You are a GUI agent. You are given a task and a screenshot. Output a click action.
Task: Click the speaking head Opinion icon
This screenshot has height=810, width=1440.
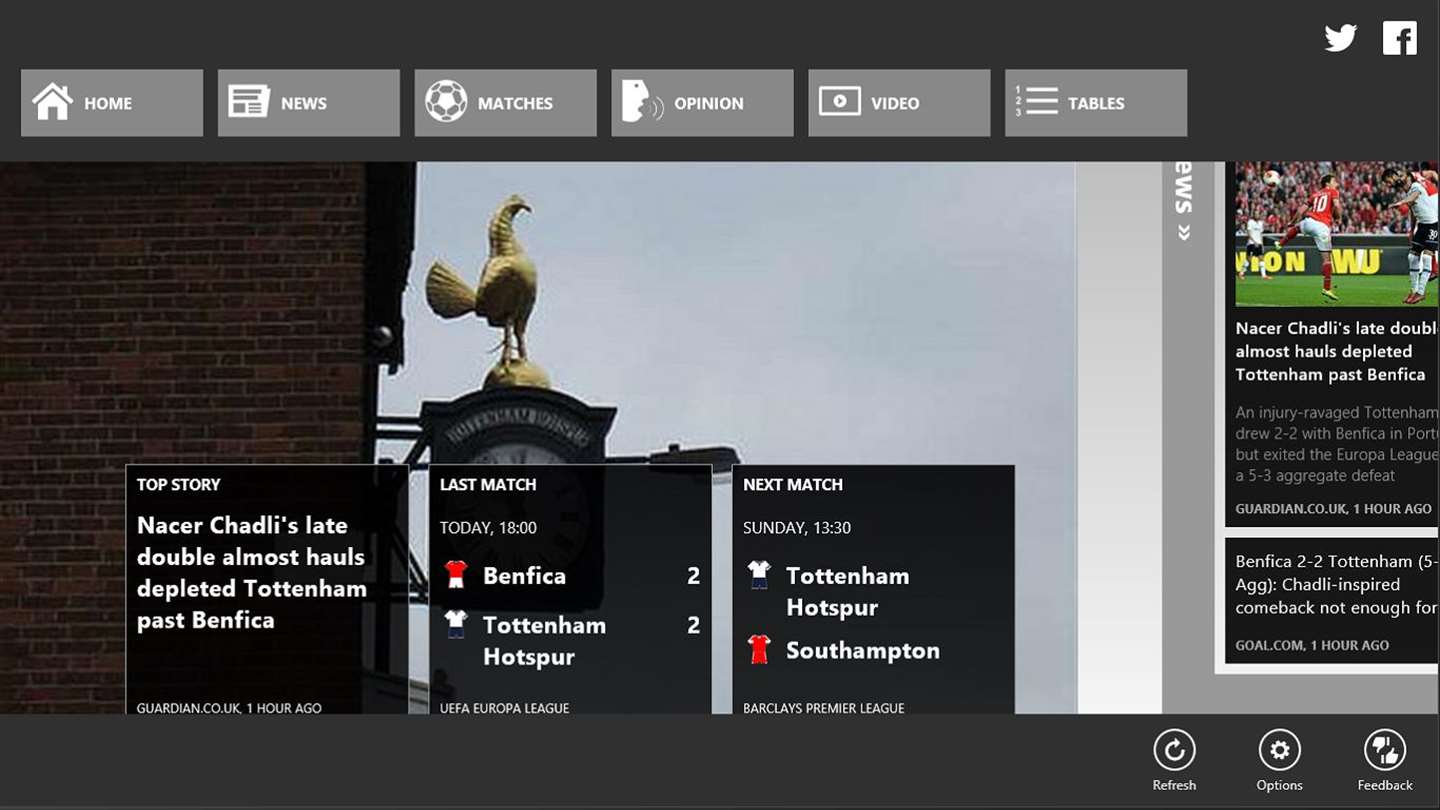click(642, 102)
